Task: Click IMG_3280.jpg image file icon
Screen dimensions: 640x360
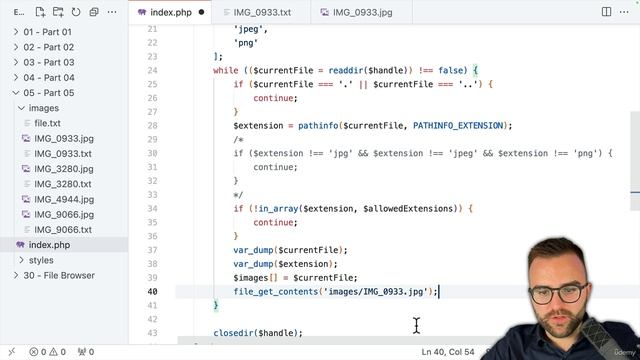Action: pos(26,169)
